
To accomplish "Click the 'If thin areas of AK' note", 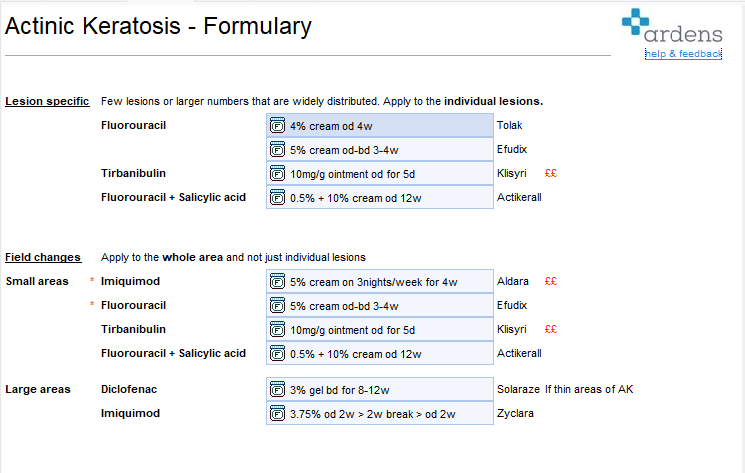I will tap(589, 389).
